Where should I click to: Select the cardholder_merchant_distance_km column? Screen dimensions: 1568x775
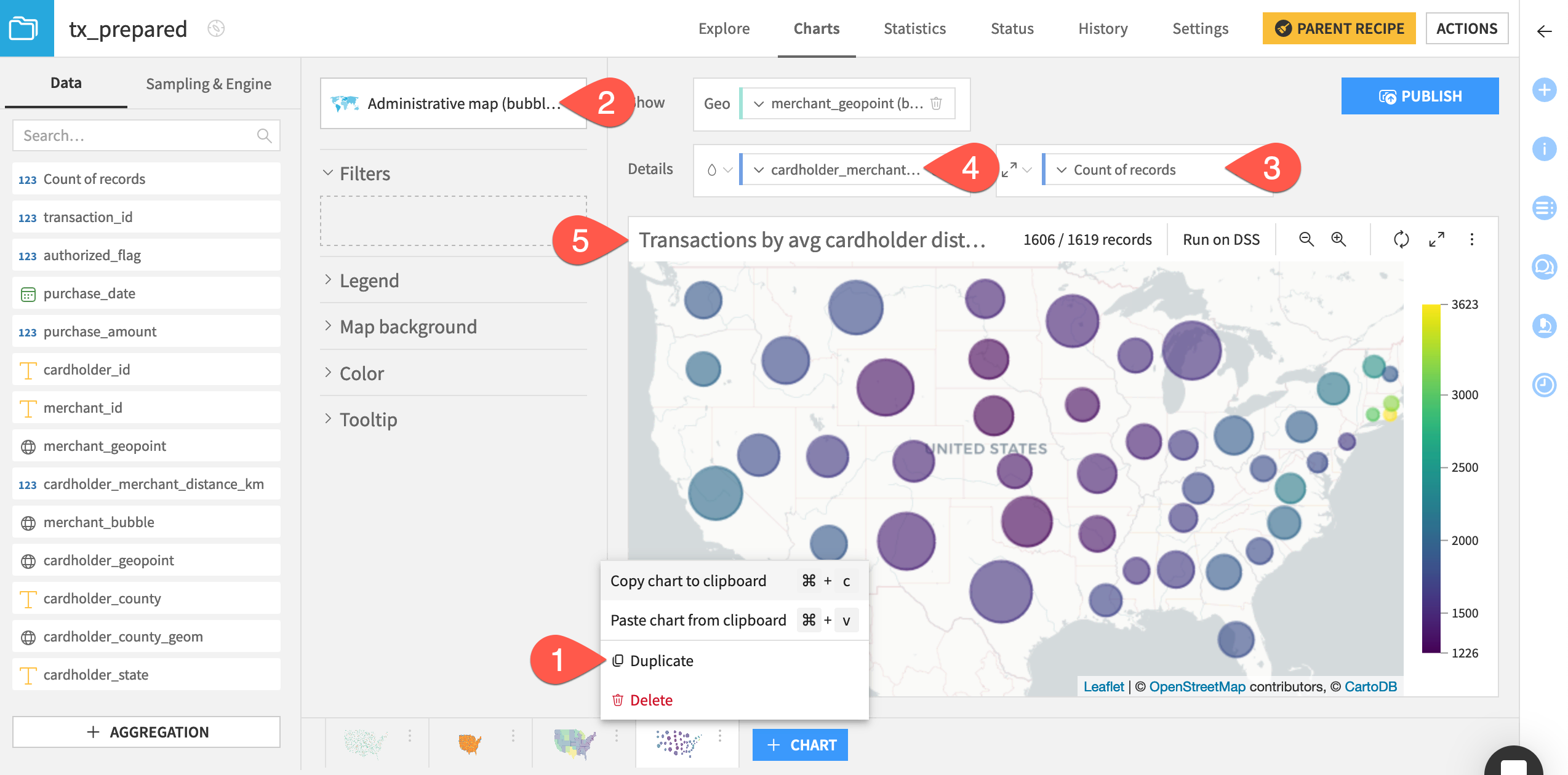pos(146,484)
